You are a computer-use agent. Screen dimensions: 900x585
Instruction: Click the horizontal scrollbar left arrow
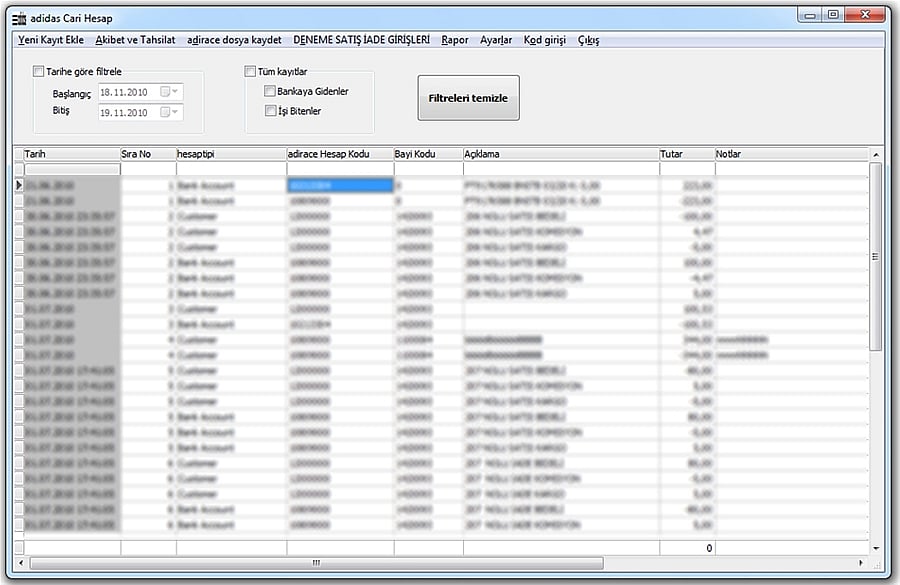point(21,563)
